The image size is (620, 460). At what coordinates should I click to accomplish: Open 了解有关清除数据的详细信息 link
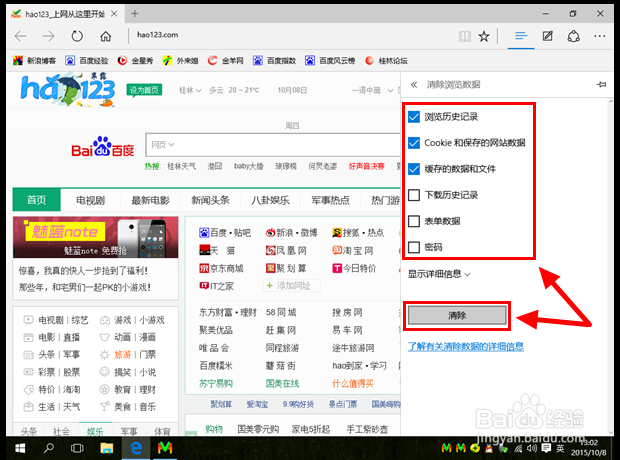click(466, 346)
